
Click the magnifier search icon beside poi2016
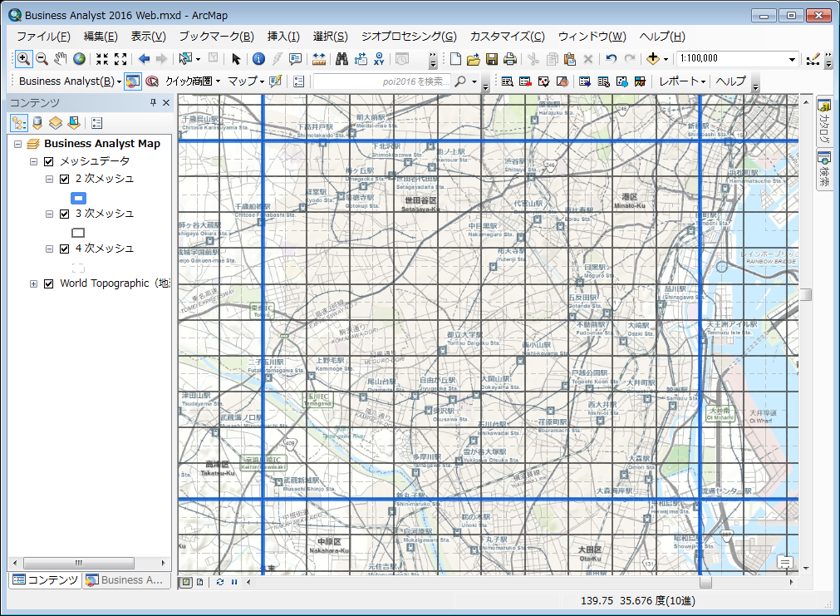(x=460, y=81)
